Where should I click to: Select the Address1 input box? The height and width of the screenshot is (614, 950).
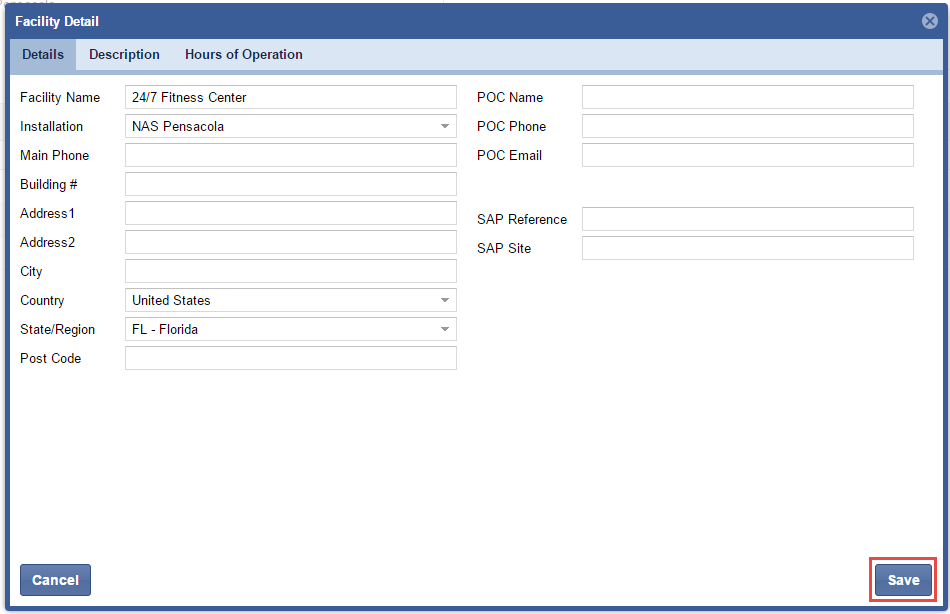pos(290,214)
